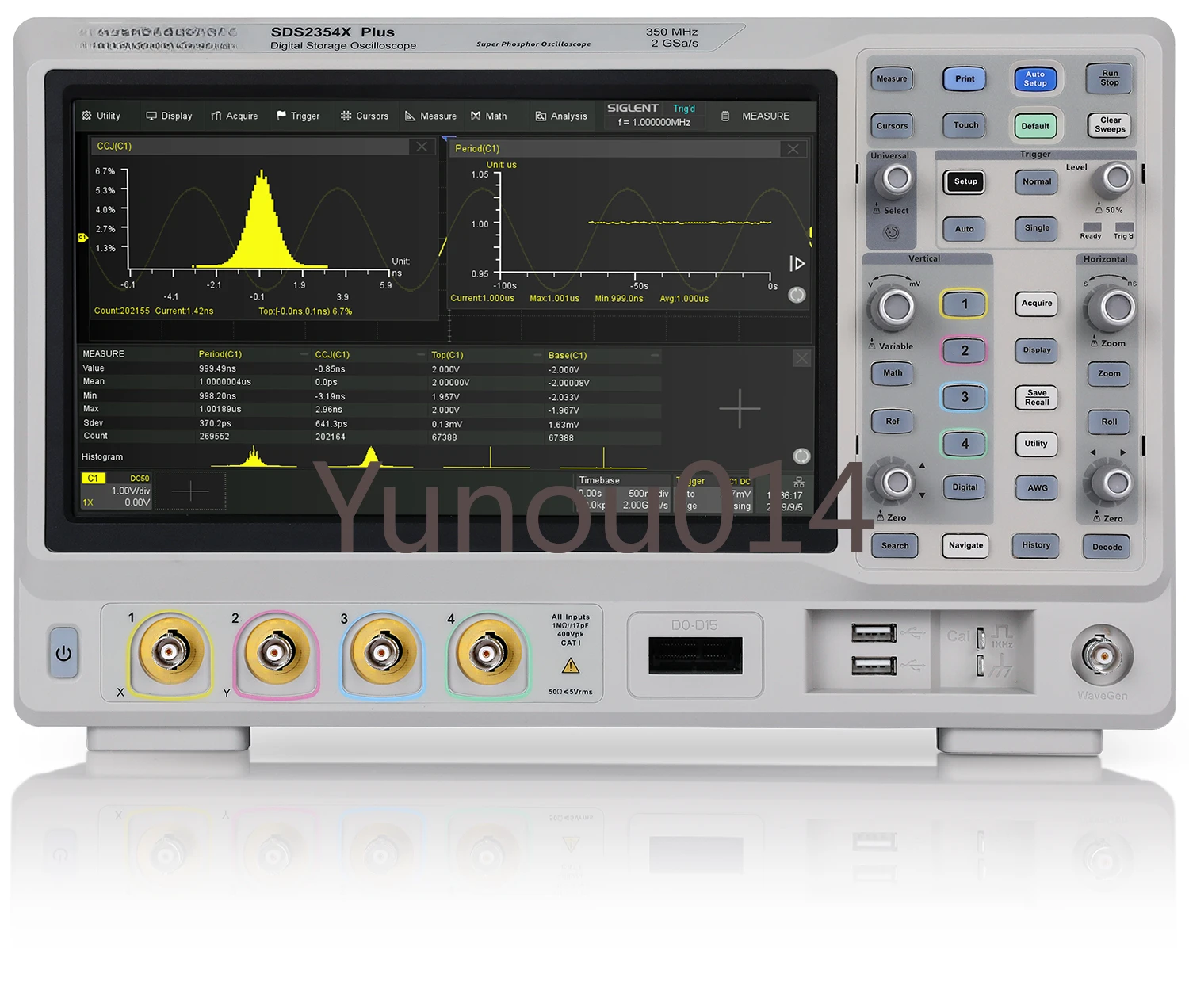
Task: Toggle channel 1 yellow button
Action: pyautogui.click(x=965, y=304)
